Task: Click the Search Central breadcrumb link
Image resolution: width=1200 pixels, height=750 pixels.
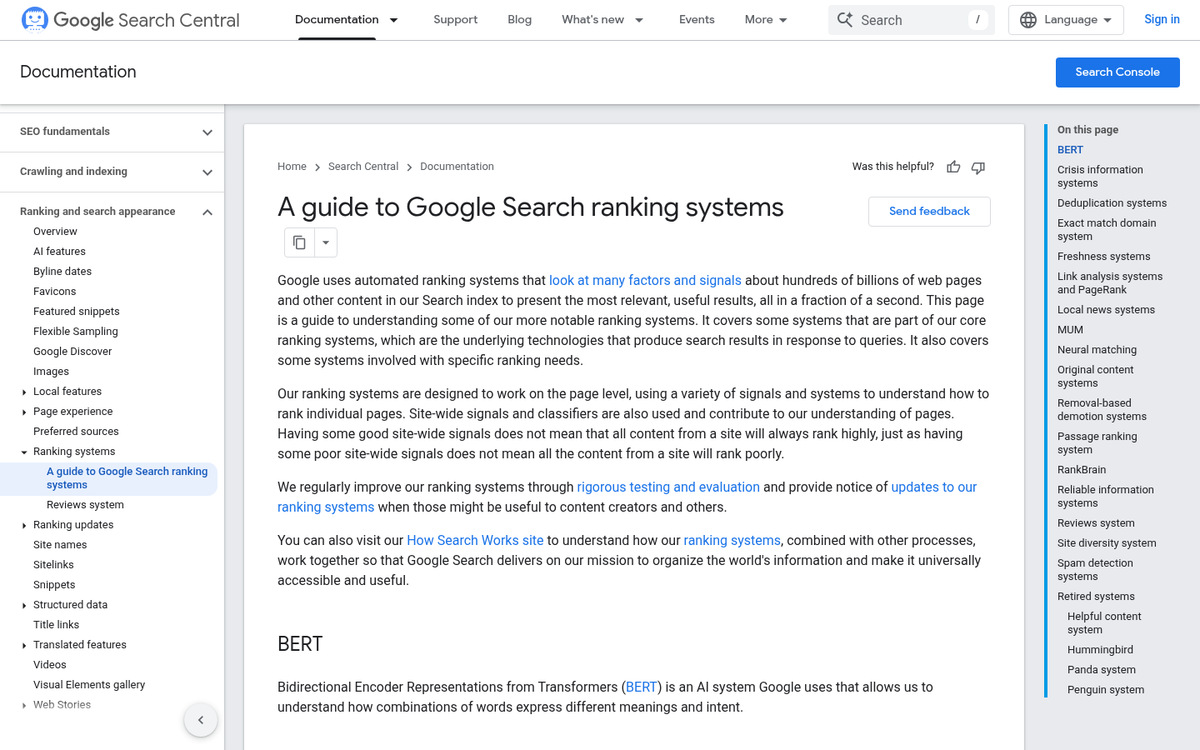Action: (363, 167)
